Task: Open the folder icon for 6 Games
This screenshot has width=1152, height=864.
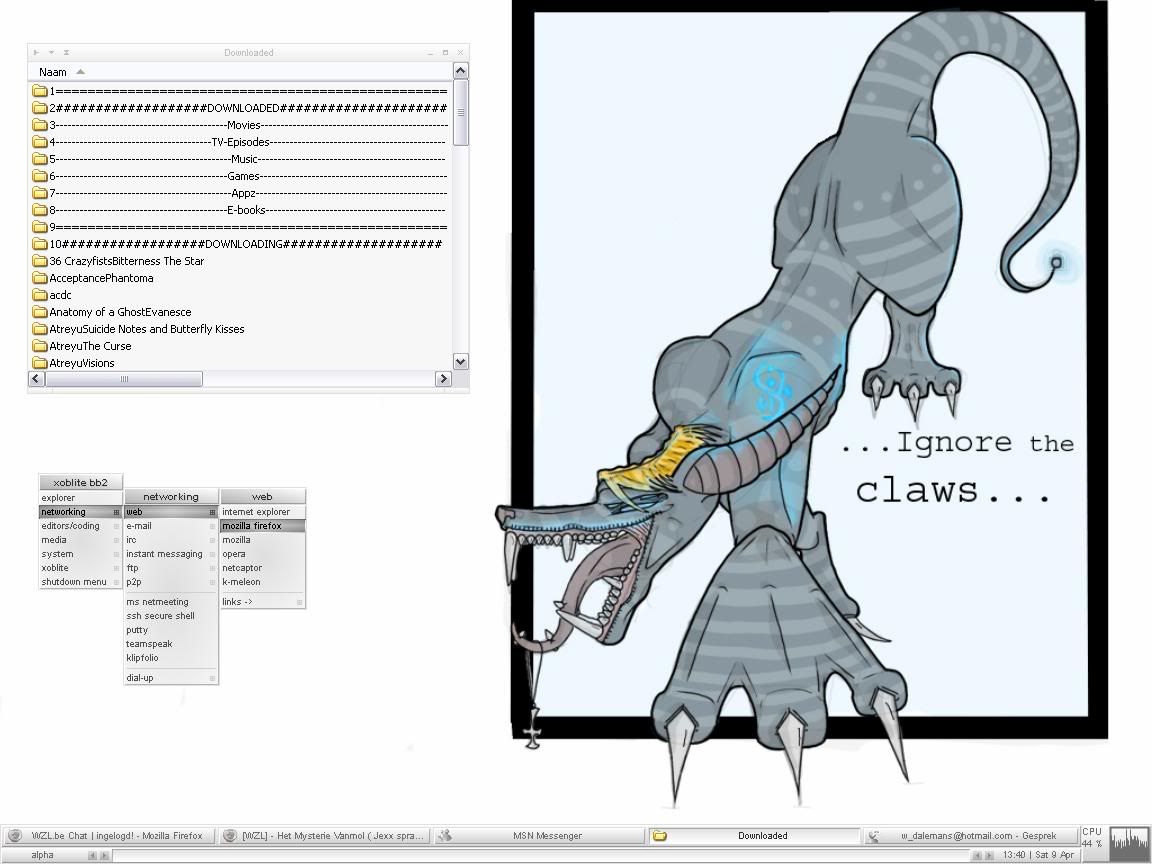Action: [x=40, y=176]
